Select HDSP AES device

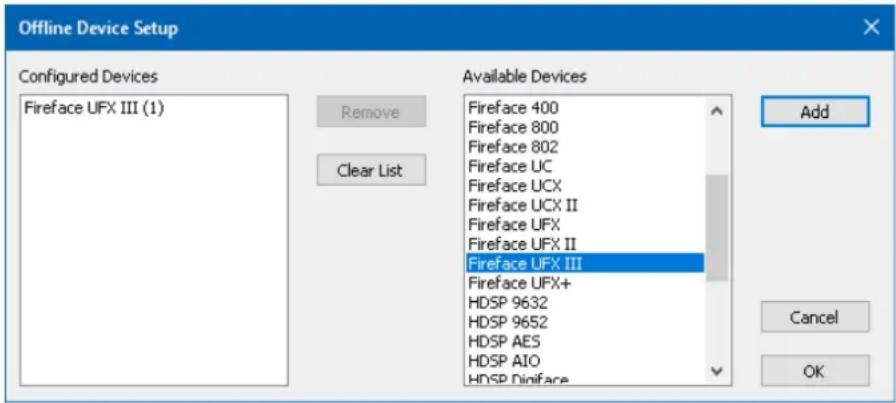pos(585,341)
